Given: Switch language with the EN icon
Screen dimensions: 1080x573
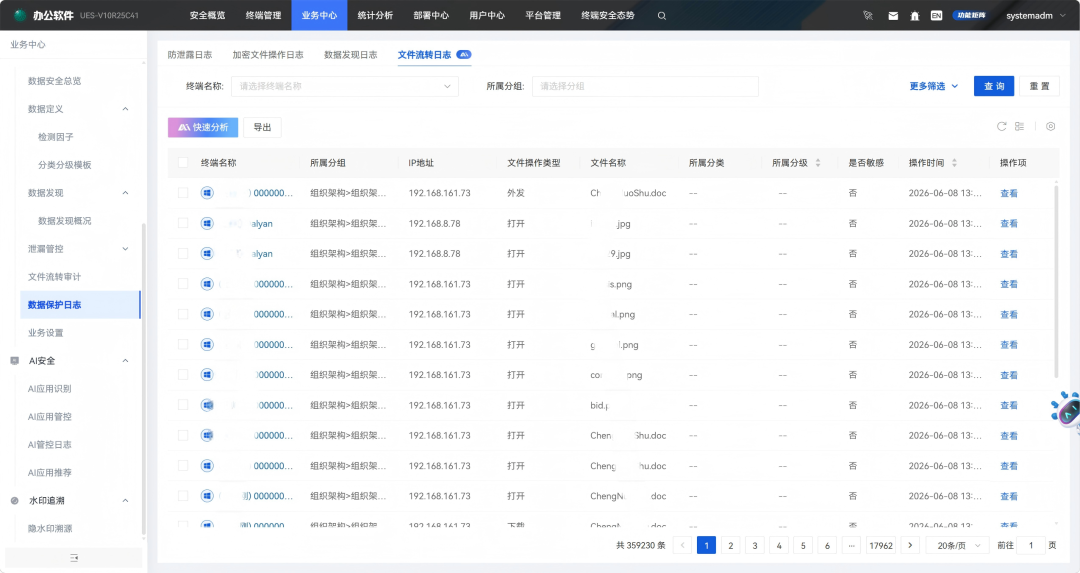Looking at the screenshot, I should tap(936, 15).
